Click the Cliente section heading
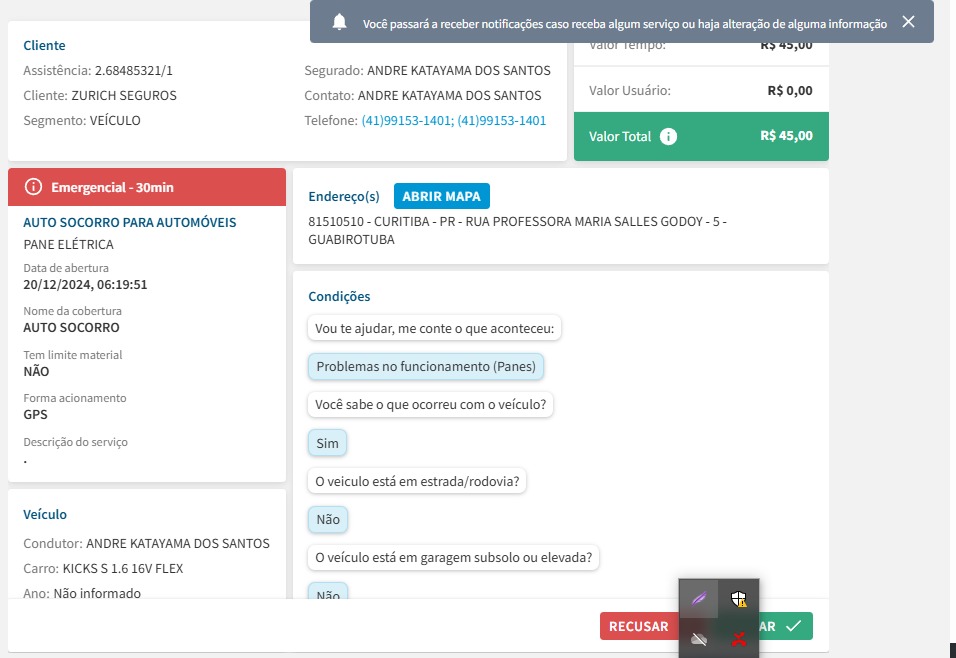The image size is (956, 658). pyautogui.click(x=45, y=45)
